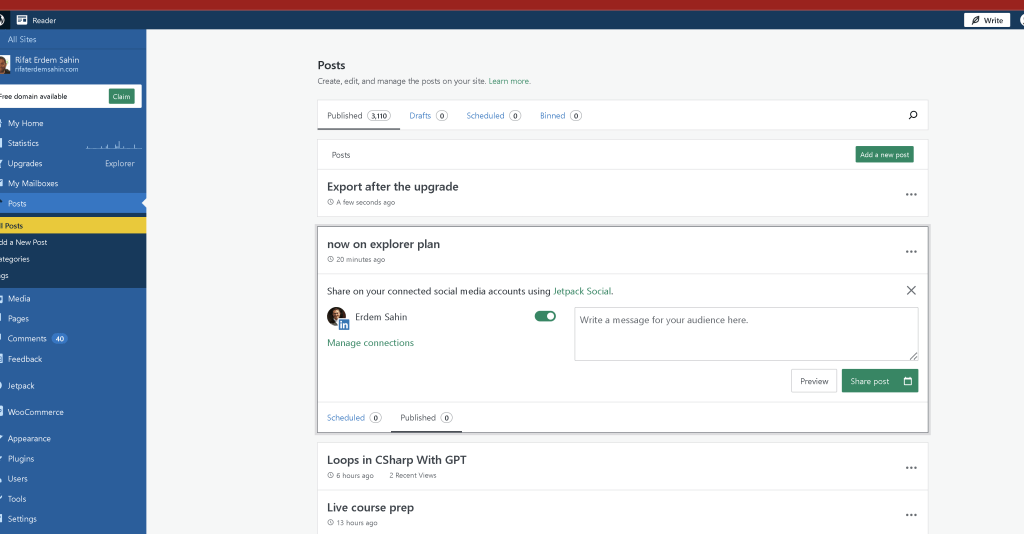Viewport: 1024px width, 534px height.
Task: Open the Jetpack Social link
Action: (582, 291)
